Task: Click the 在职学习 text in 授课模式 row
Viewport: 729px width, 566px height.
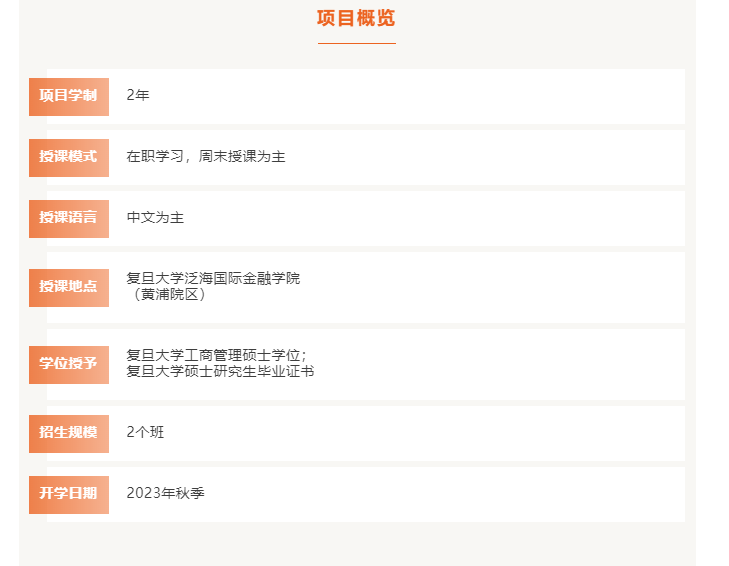Action: 155,157
